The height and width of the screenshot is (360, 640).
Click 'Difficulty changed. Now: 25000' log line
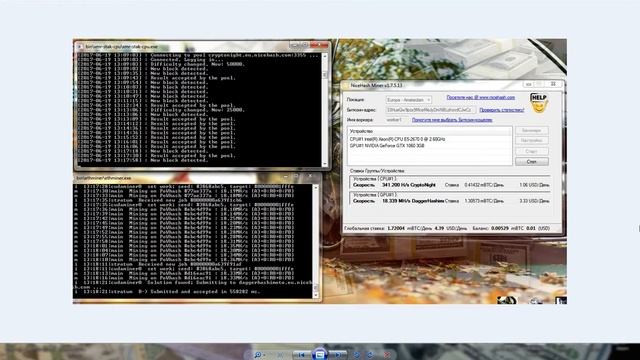point(160,110)
